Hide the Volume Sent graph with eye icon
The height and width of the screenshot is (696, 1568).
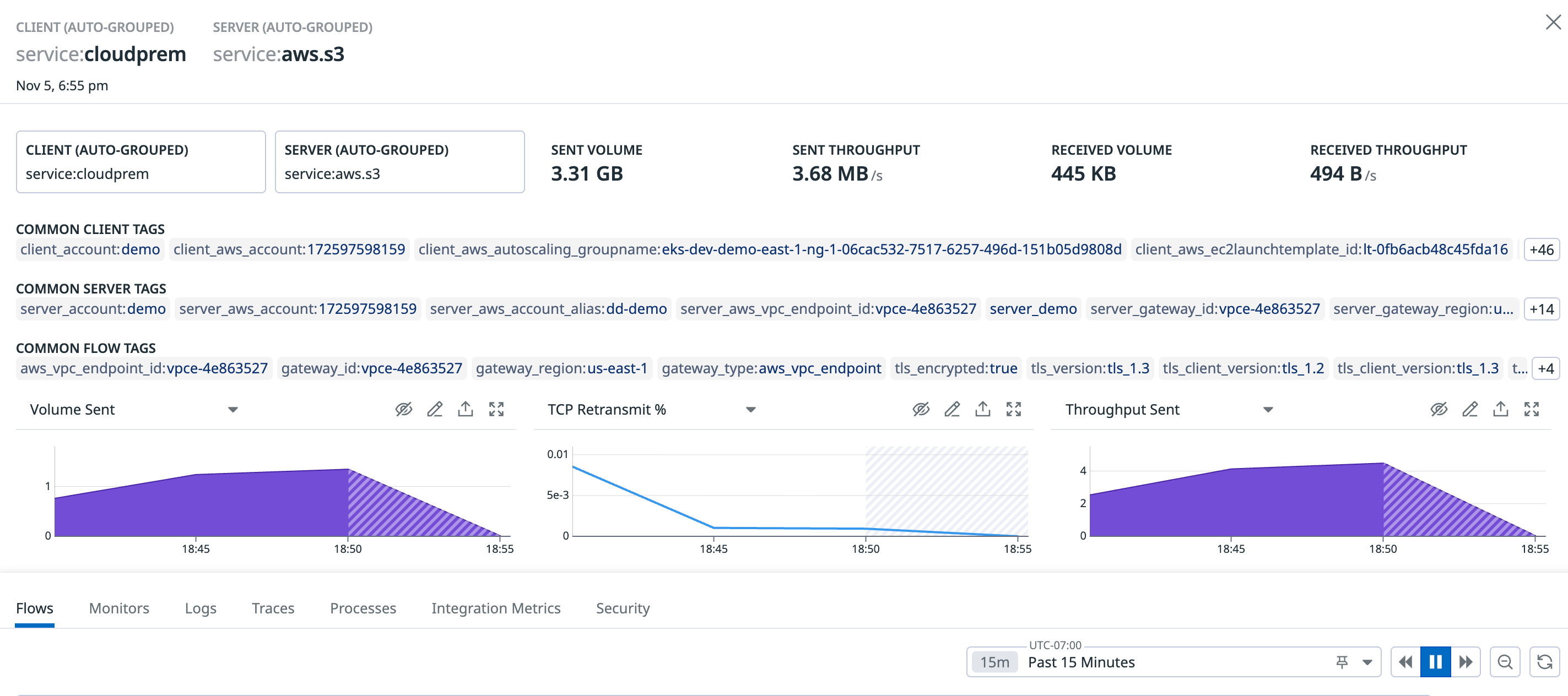(403, 410)
